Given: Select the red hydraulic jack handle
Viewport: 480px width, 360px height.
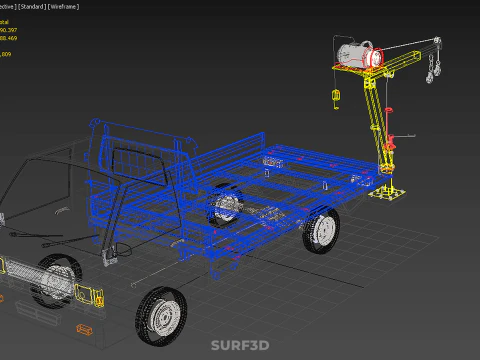Looking at the screenshot, I should point(389,130).
